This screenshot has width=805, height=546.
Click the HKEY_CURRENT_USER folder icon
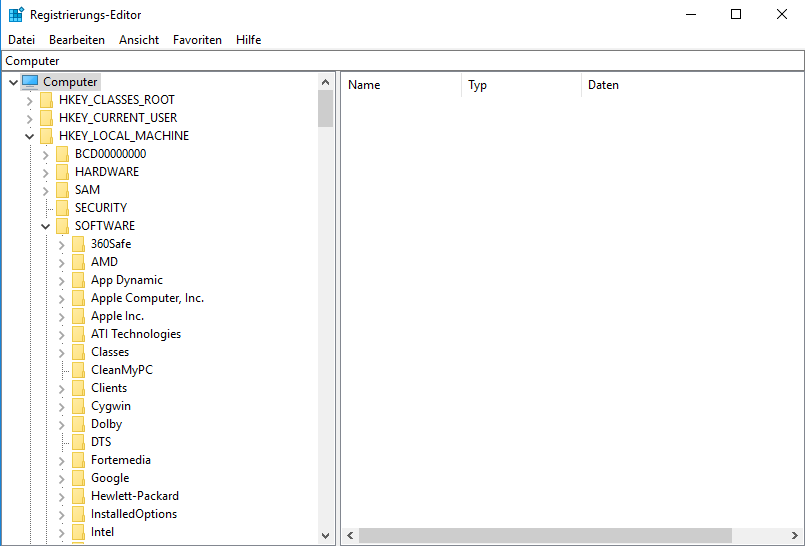pyautogui.click(x=46, y=118)
